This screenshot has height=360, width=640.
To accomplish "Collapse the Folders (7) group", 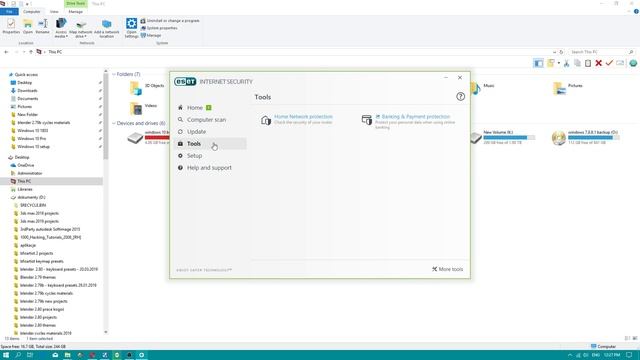I will pos(114,74).
